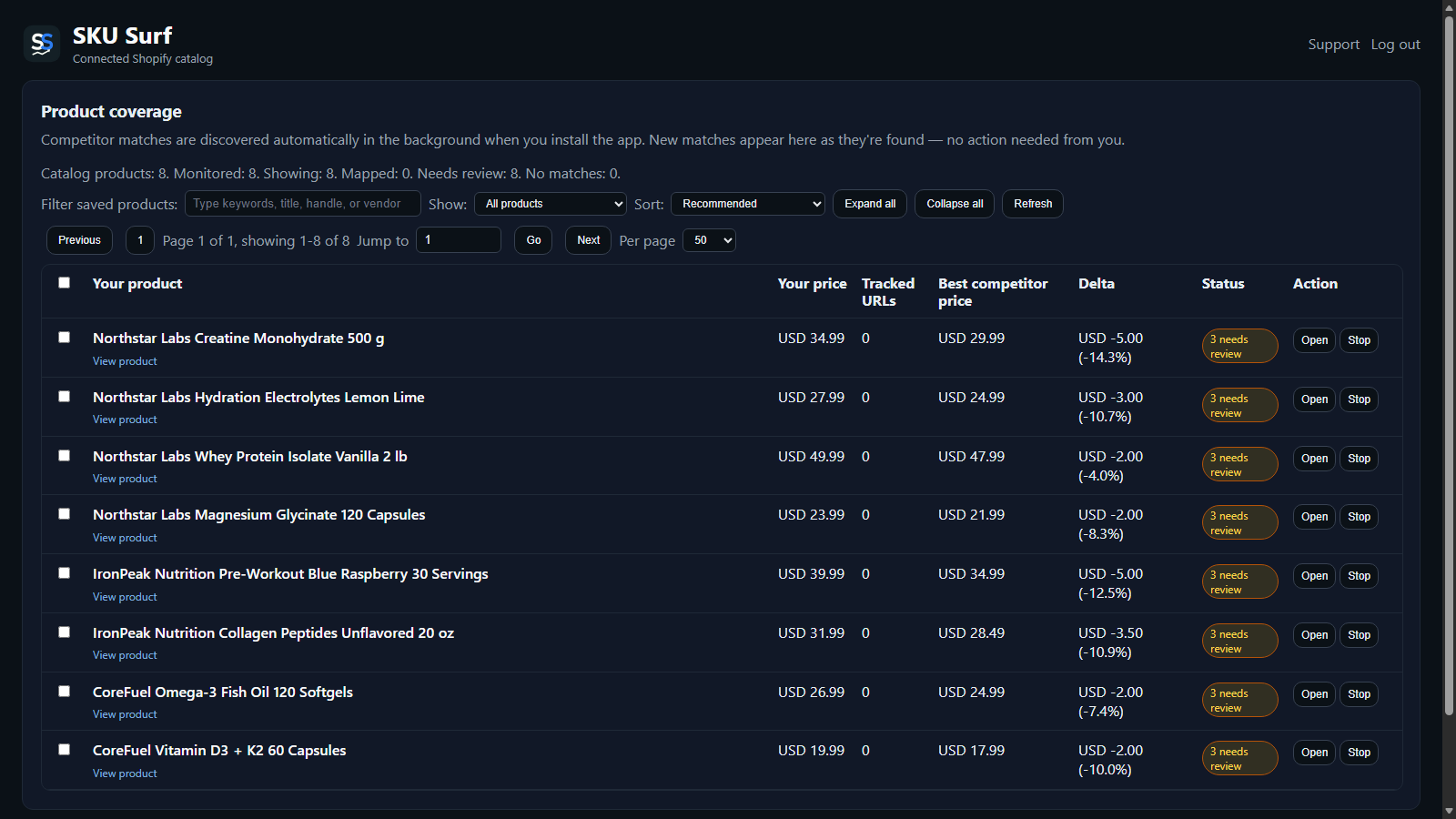1456x819 pixels.
Task: Refresh the product coverage list
Action: (1033, 204)
